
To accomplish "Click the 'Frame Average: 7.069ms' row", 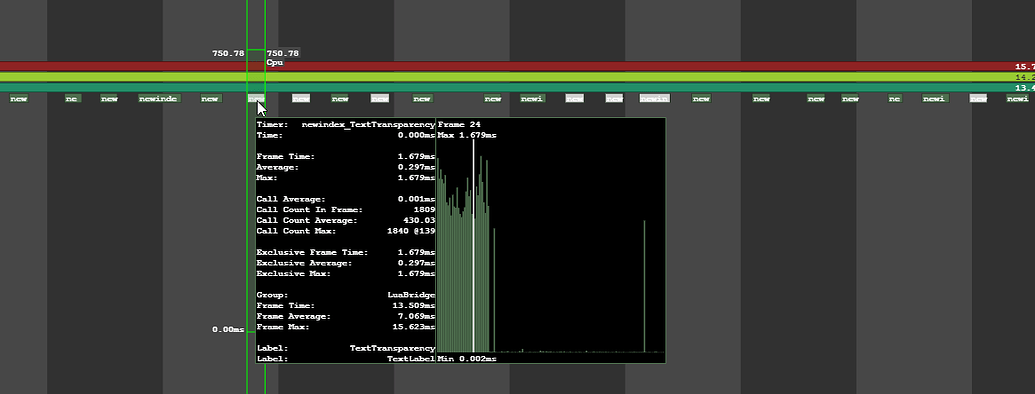I will 346,316.
